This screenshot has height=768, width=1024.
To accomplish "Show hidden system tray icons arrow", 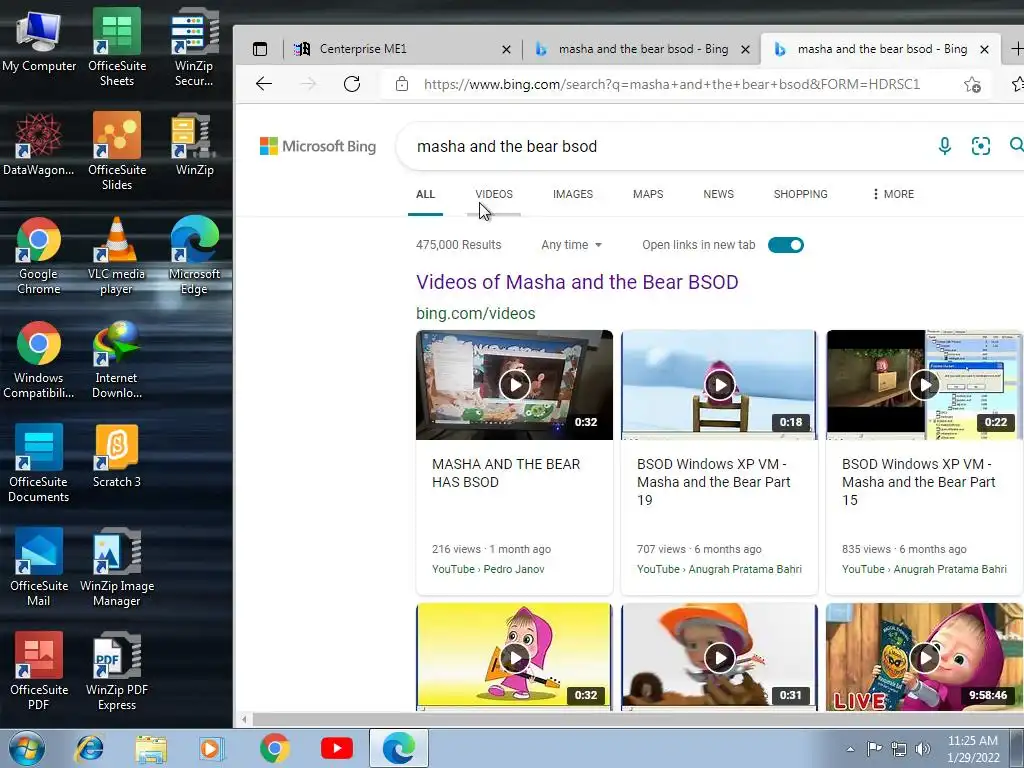I will (x=850, y=749).
